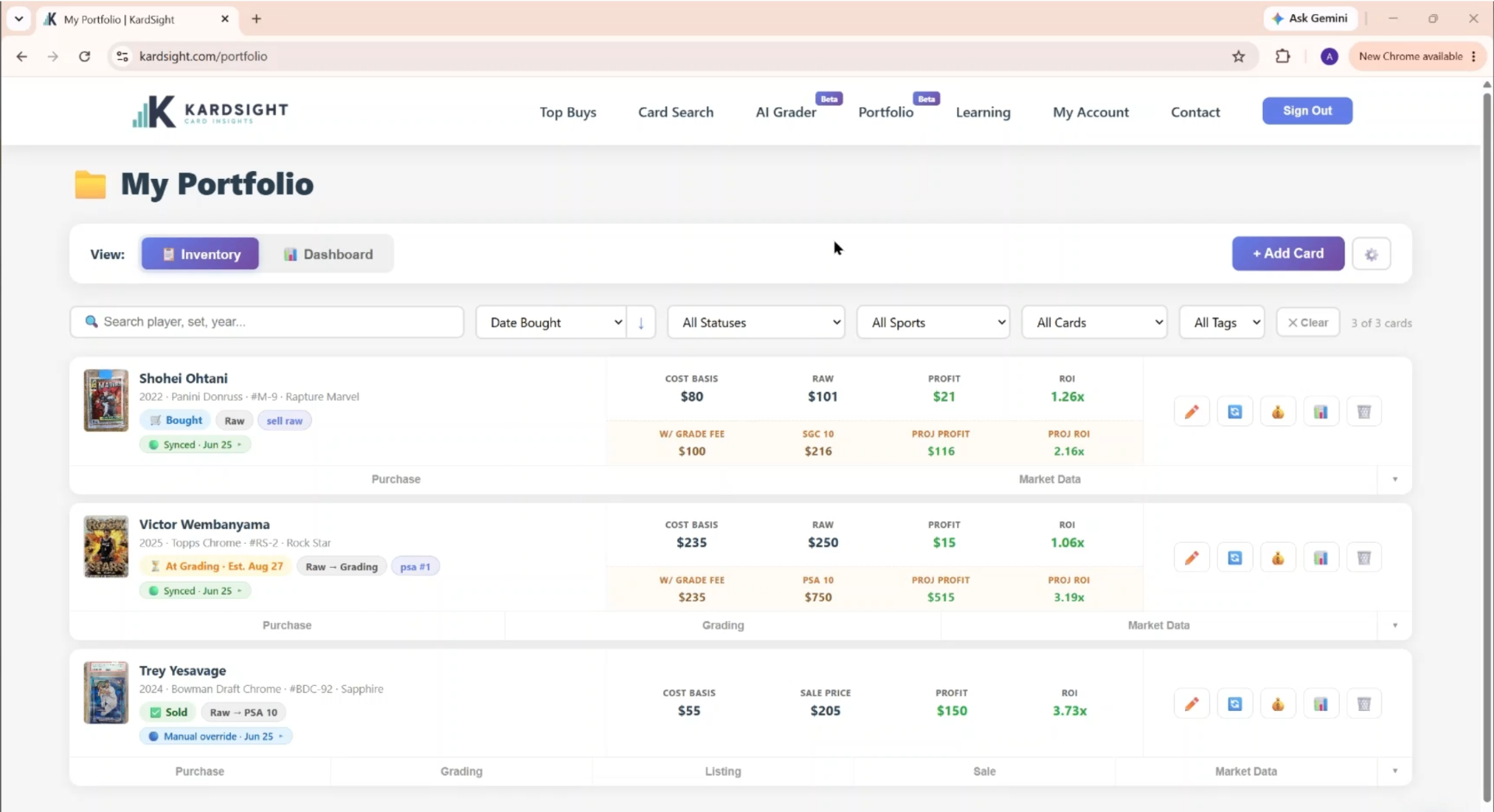Toggle sort direction arrow next to Date Bought
The width and height of the screenshot is (1494, 812).
point(641,323)
